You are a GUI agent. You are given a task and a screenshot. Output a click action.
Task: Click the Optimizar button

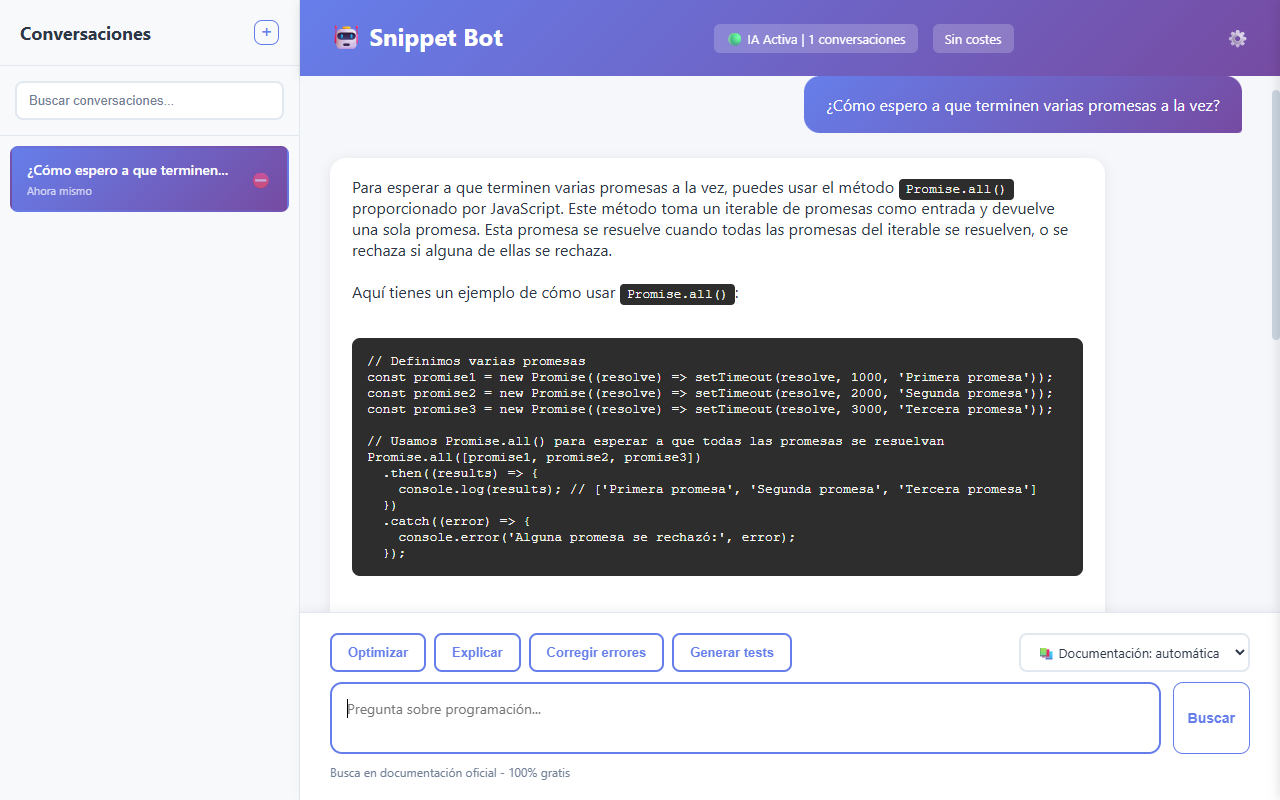(x=378, y=653)
